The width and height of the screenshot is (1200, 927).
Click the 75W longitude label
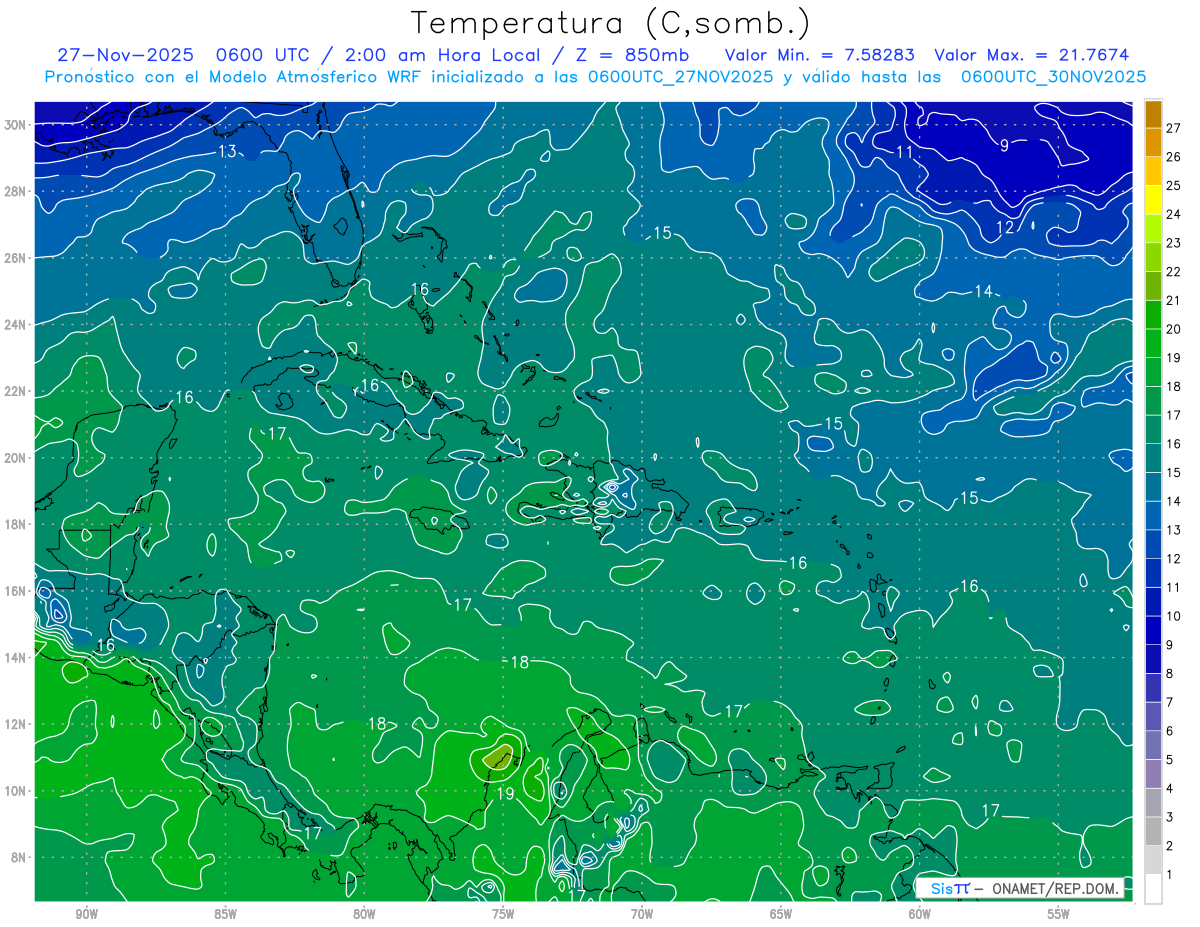point(503,914)
